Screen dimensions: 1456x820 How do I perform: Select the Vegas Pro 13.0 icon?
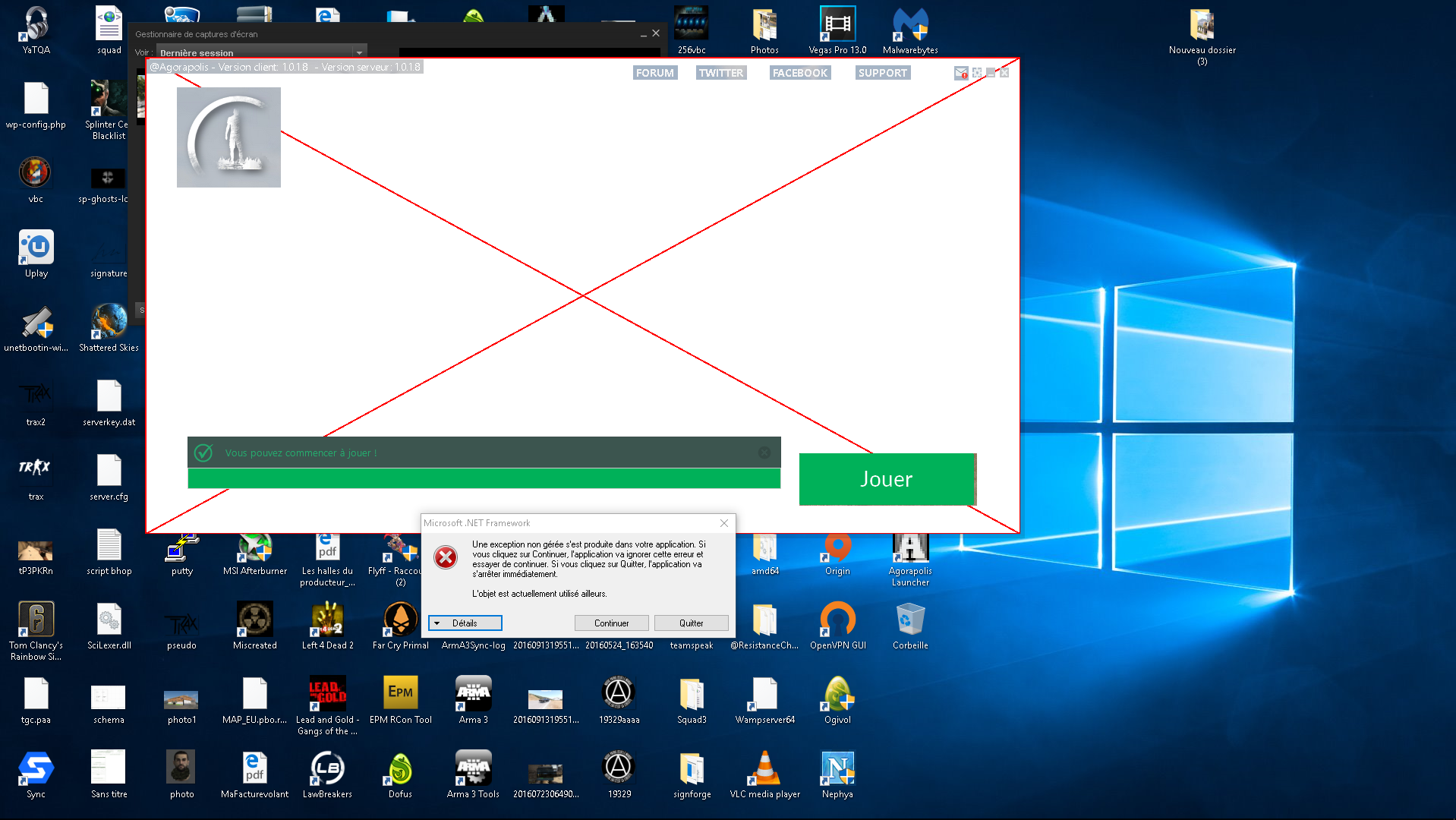point(837,31)
